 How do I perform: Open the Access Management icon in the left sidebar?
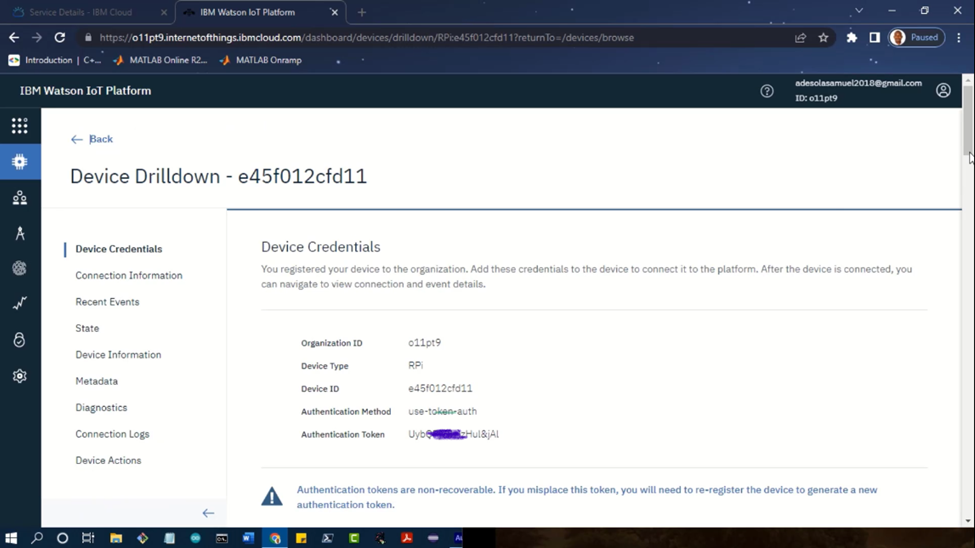pyautogui.click(x=20, y=268)
